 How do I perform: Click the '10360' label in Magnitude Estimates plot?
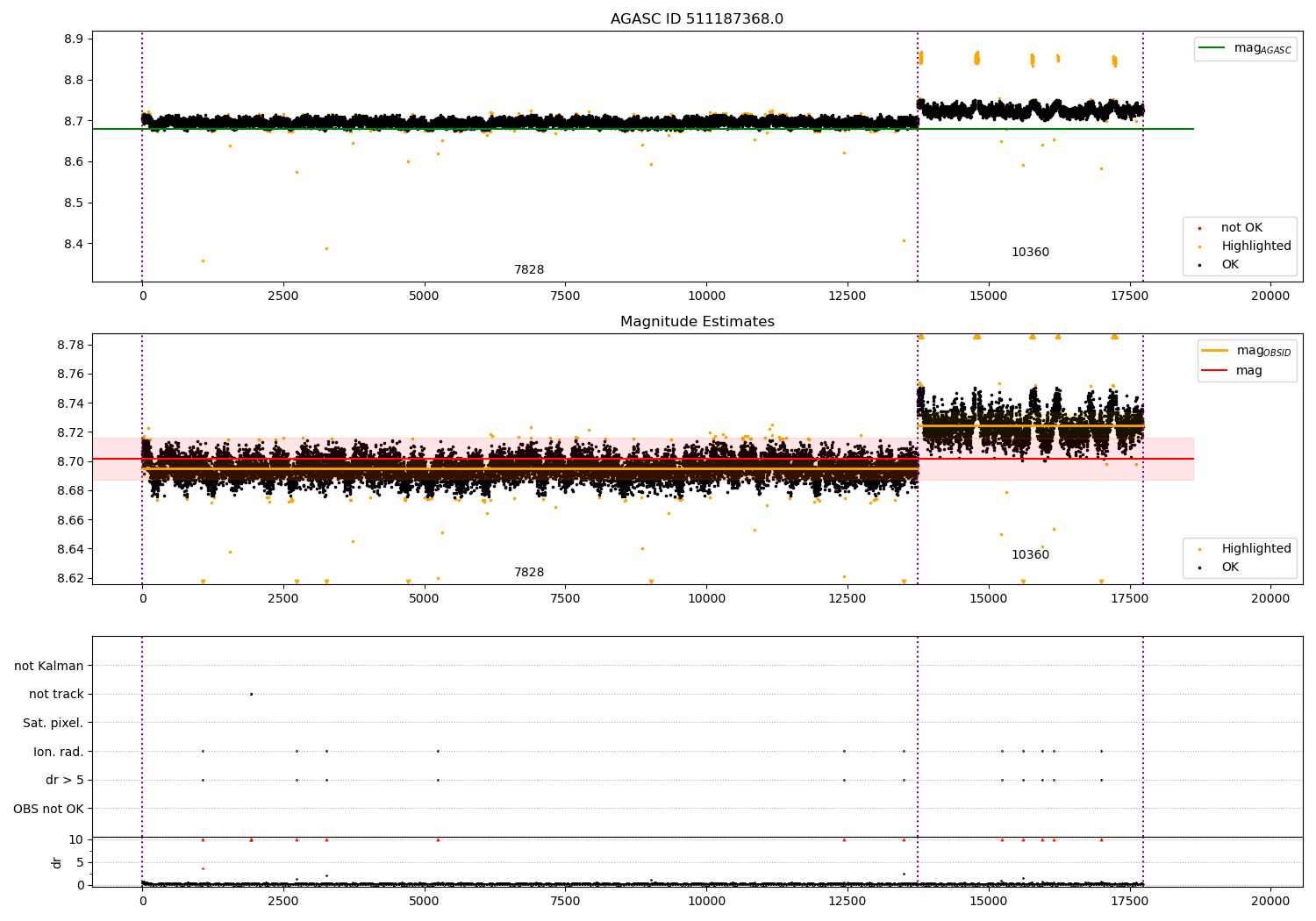point(1030,555)
